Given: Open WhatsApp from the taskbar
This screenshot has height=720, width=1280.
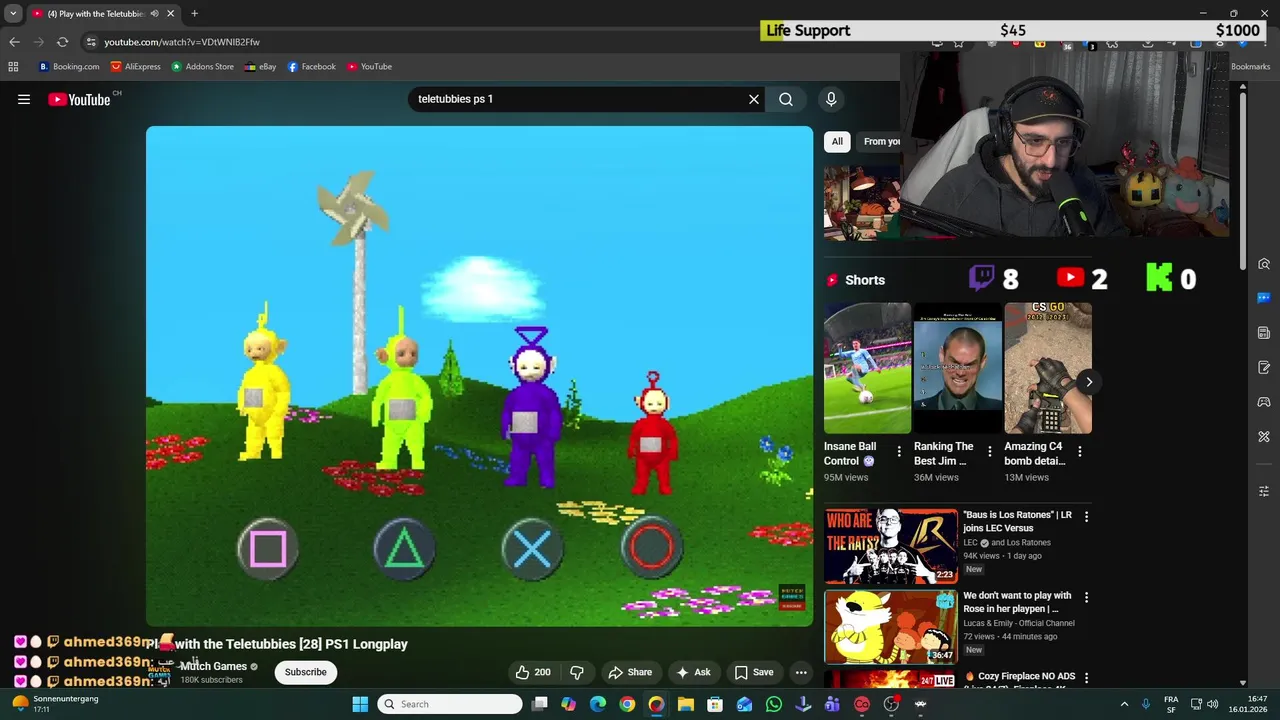Looking at the screenshot, I should click(x=774, y=704).
